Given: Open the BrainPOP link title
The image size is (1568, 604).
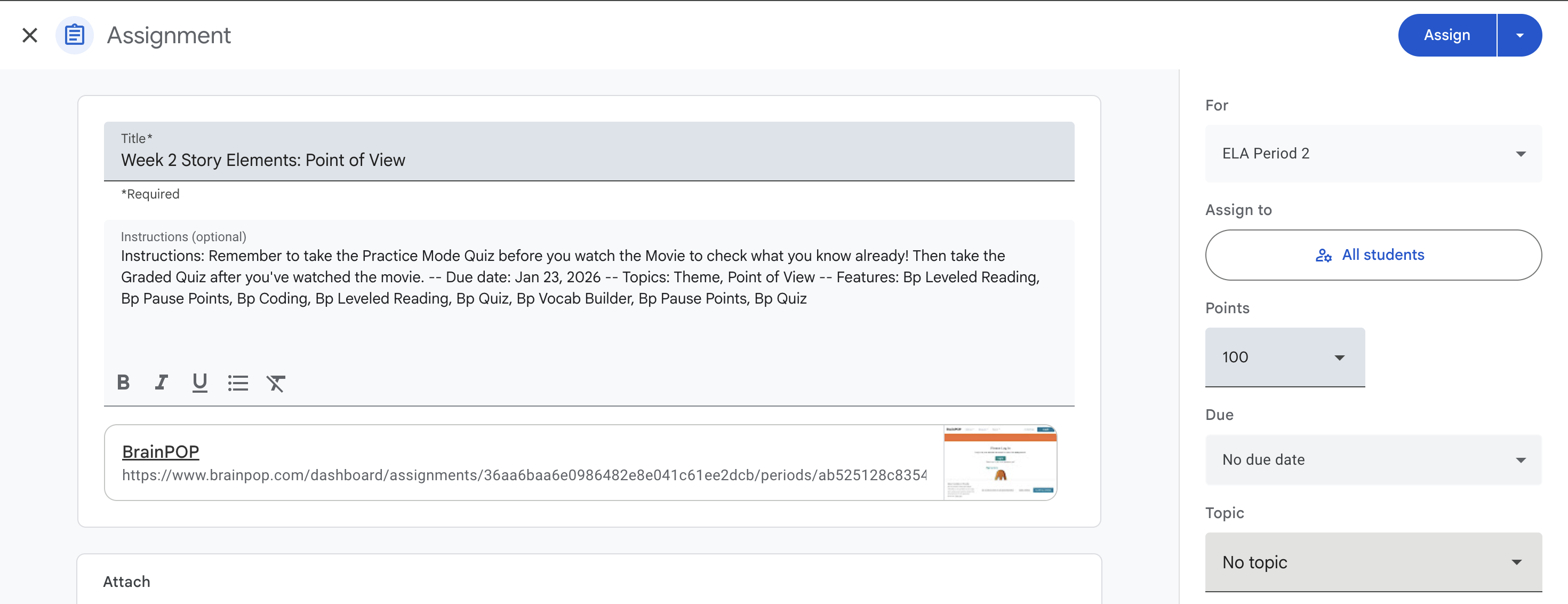Looking at the screenshot, I should pos(161,452).
